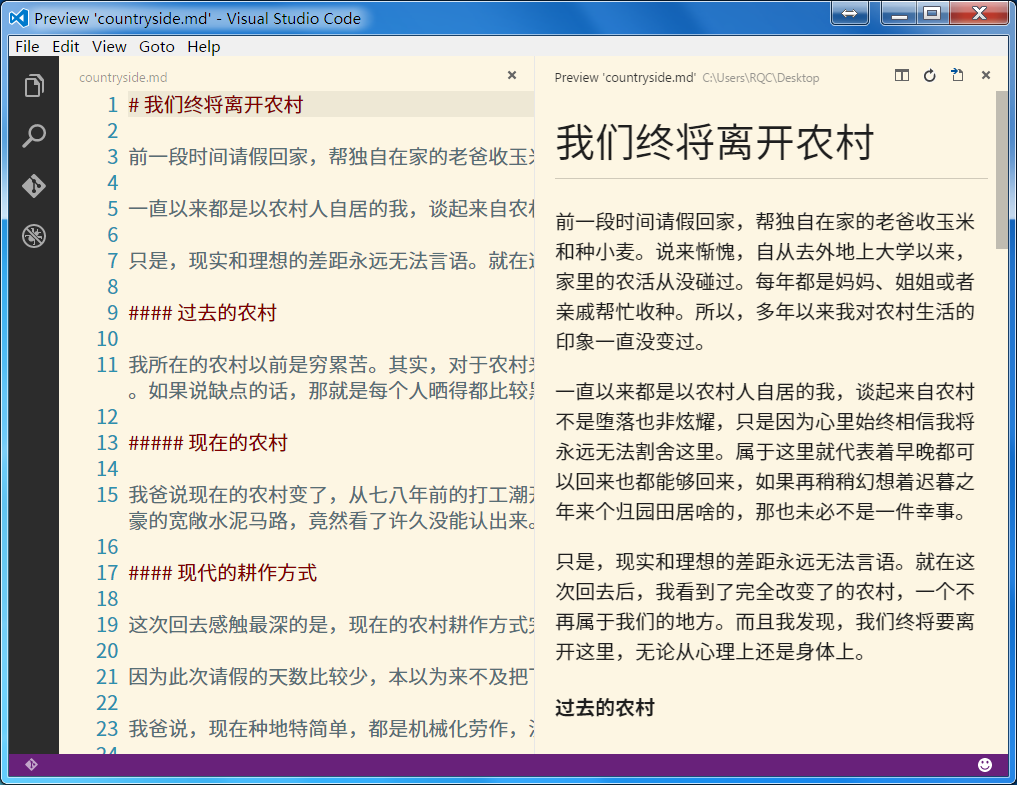Click line 15 text starting '我爸说现在的农村变了'
This screenshot has height=785, width=1017.
tap(331, 507)
